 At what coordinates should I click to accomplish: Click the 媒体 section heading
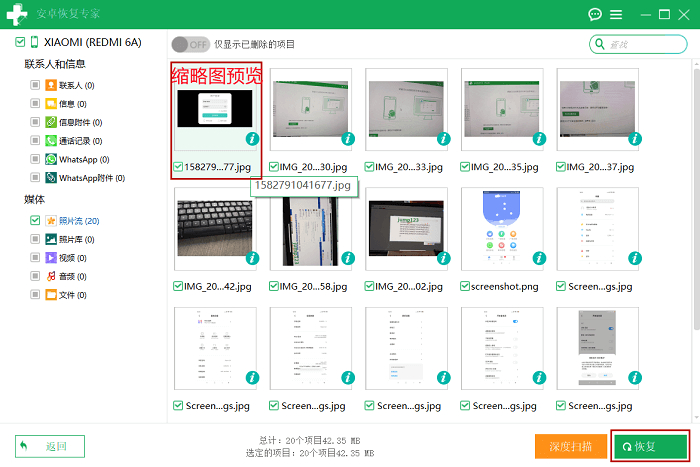[34, 199]
